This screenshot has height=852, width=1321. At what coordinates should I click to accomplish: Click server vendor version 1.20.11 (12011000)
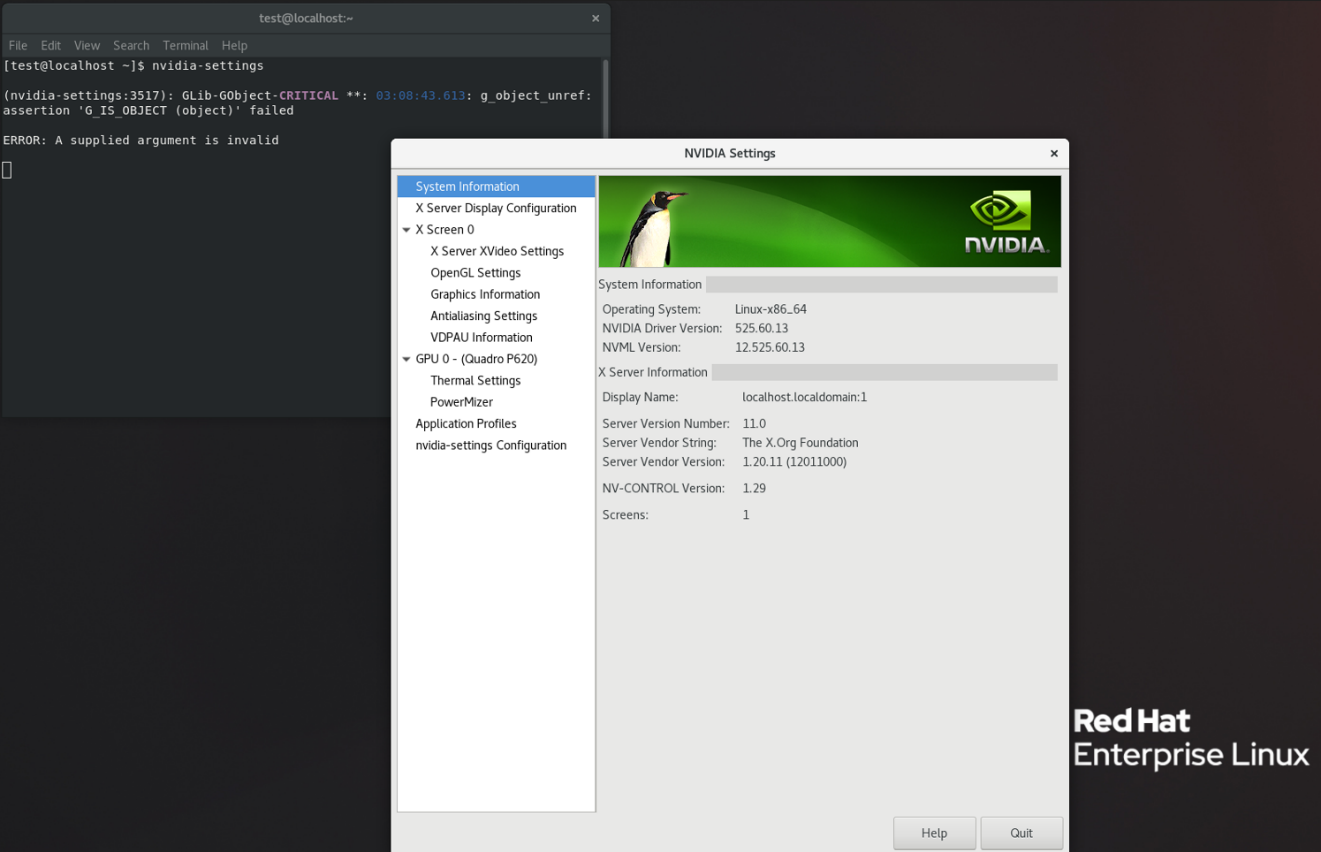[794, 462]
